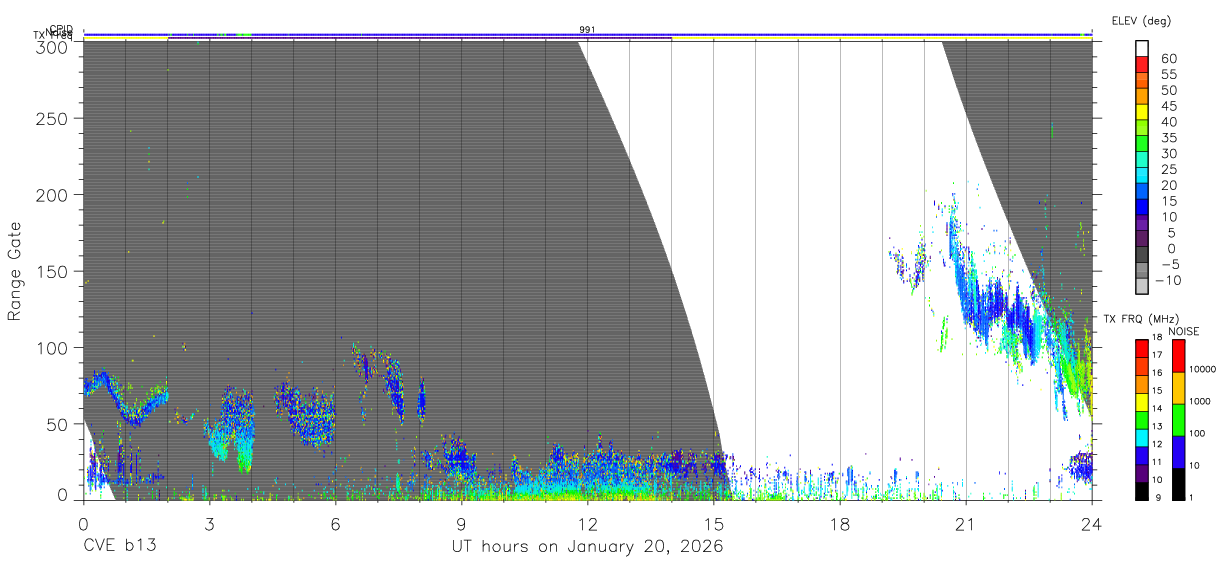Click the '9' tick on the UT hours axis
The image size is (1228, 567).
point(461,523)
